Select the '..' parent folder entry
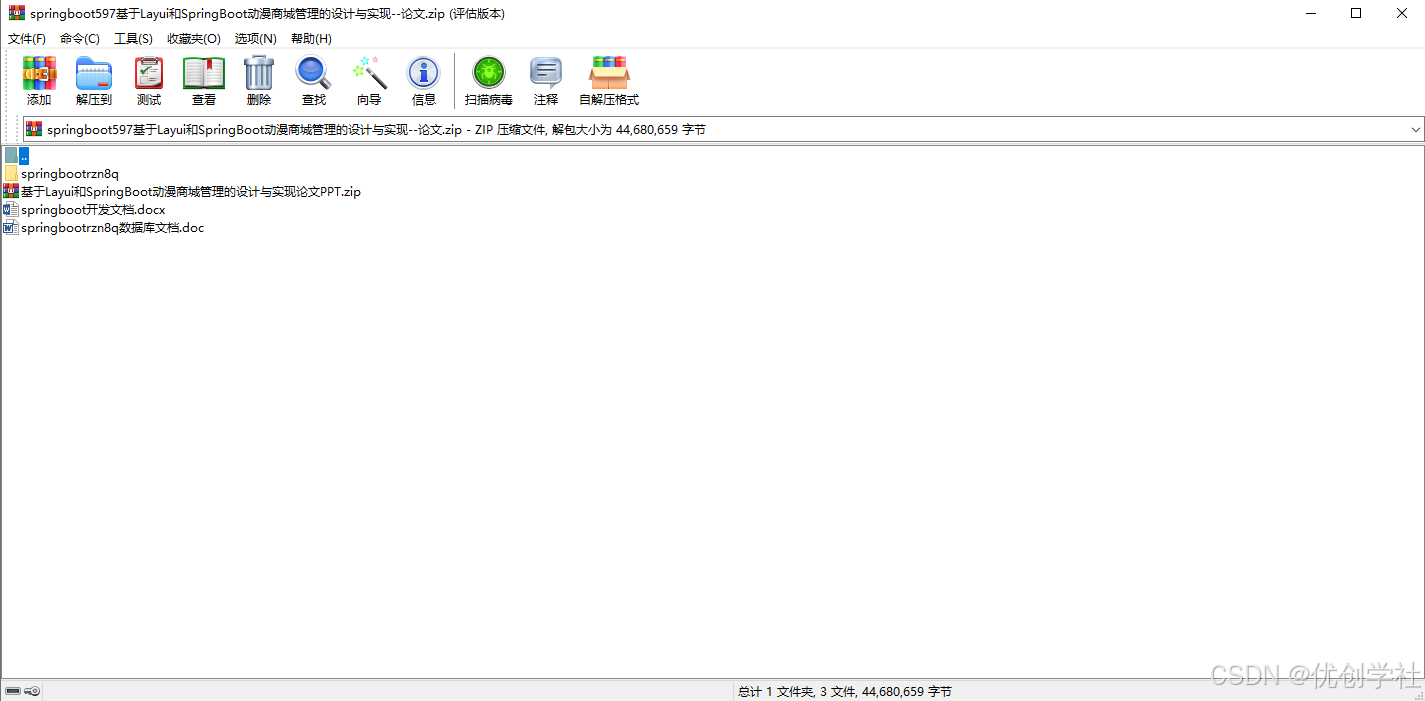The height and width of the screenshot is (701, 1425). click(x=17, y=155)
